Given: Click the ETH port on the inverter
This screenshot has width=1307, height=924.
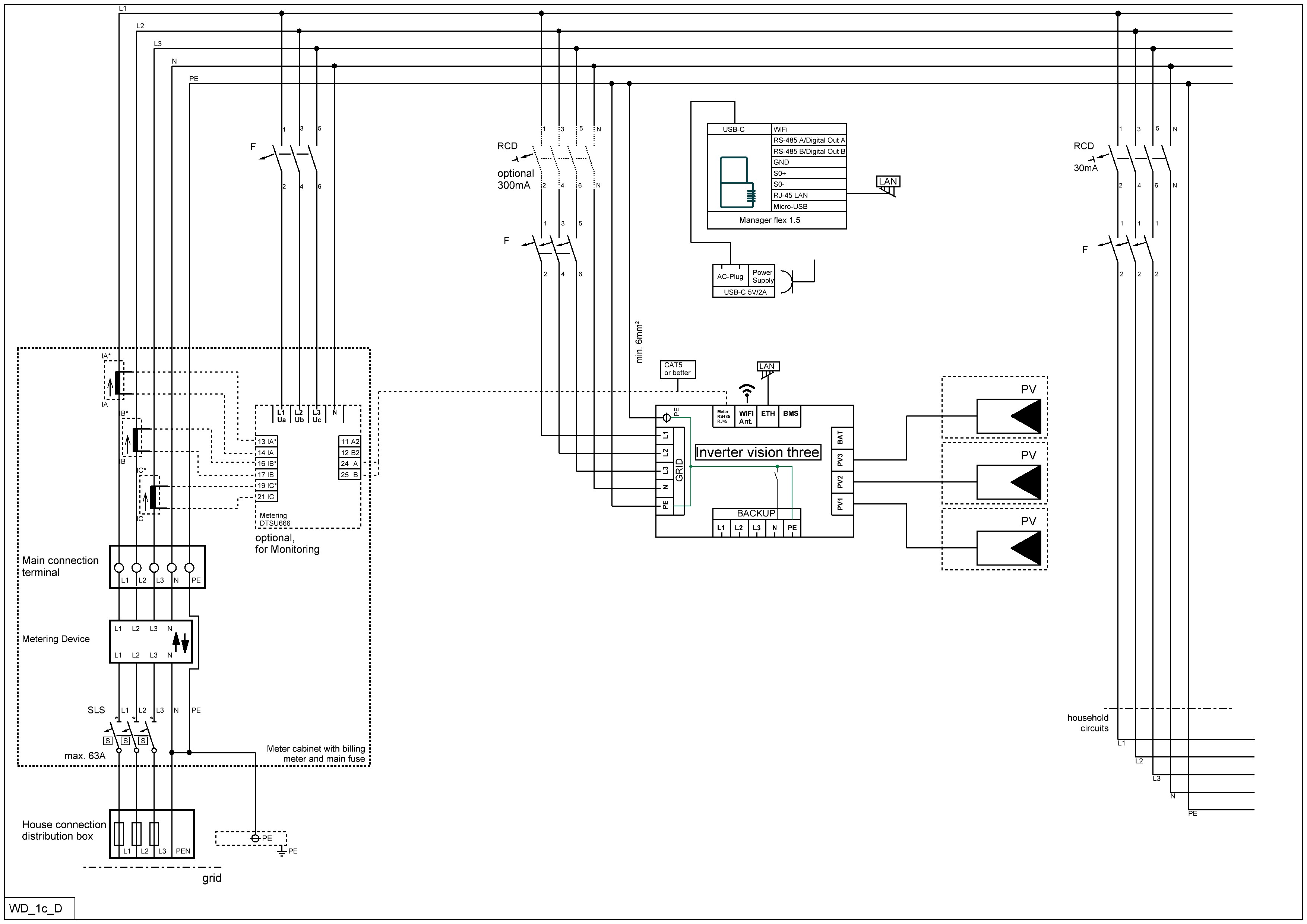Looking at the screenshot, I should (x=768, y=416).
